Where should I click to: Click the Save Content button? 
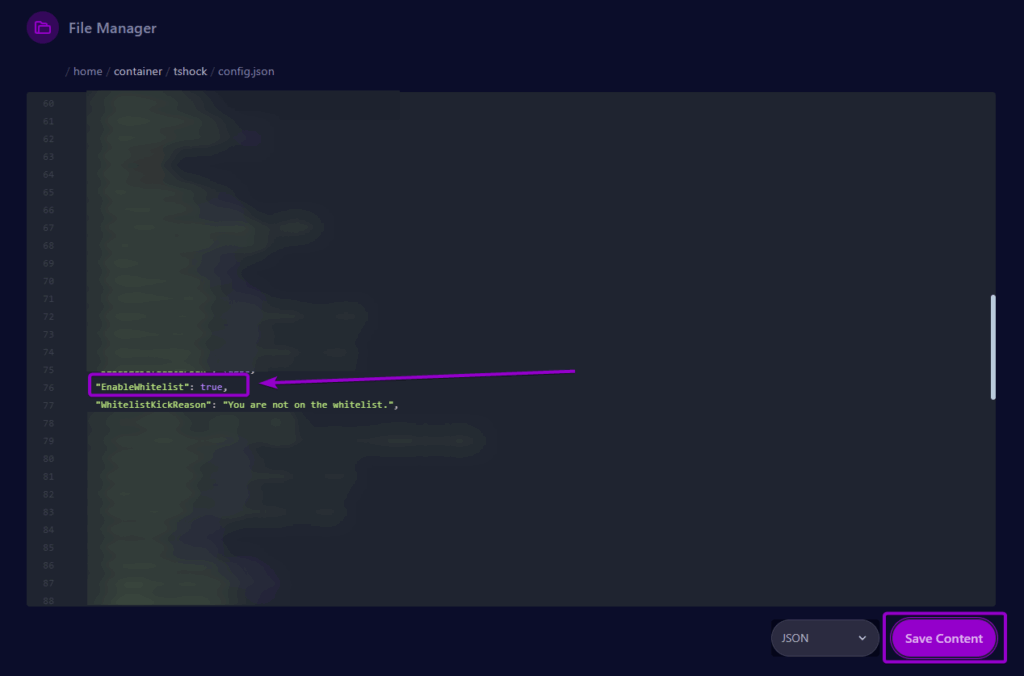click(x=944, y=638)
